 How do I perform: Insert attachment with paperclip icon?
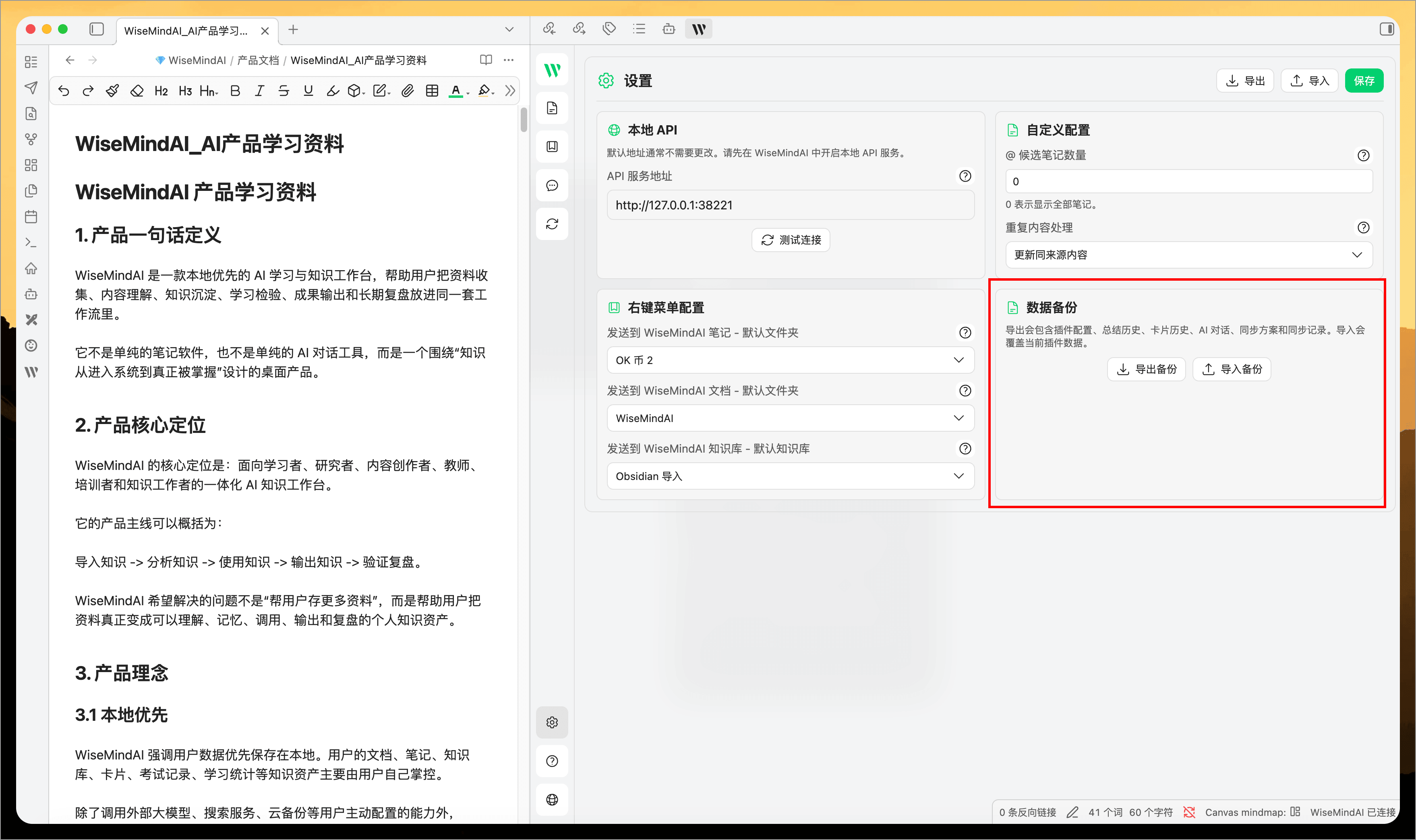[x=408, y=91]
